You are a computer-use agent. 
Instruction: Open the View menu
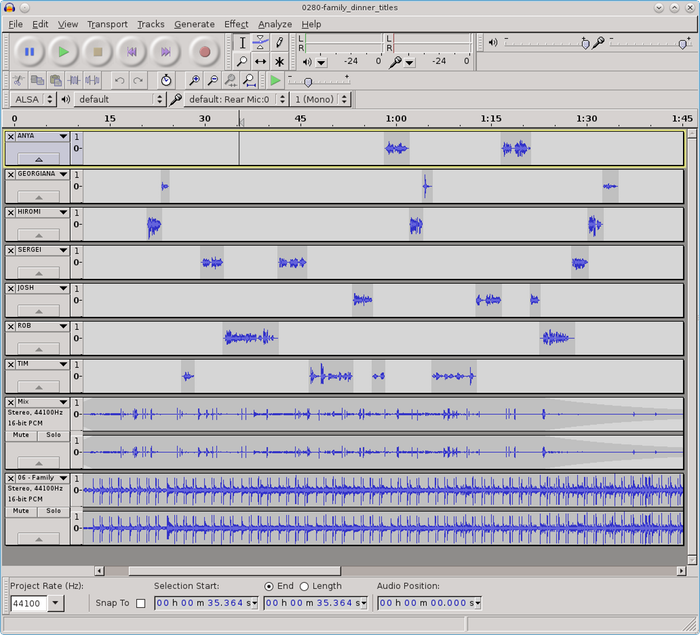[68, 24]
